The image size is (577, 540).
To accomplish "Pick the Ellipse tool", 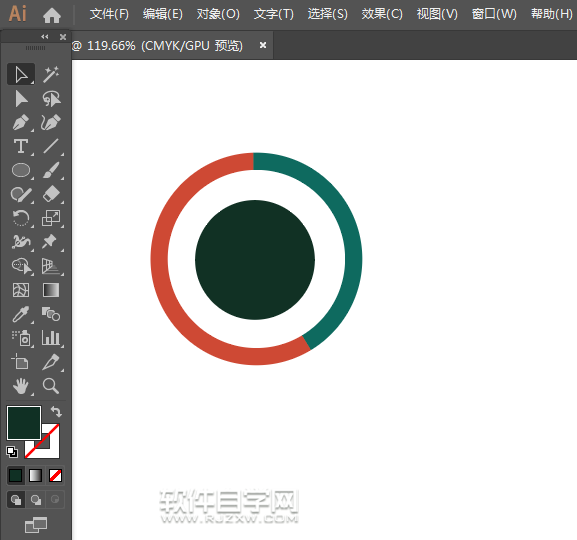I will [21, 170].
